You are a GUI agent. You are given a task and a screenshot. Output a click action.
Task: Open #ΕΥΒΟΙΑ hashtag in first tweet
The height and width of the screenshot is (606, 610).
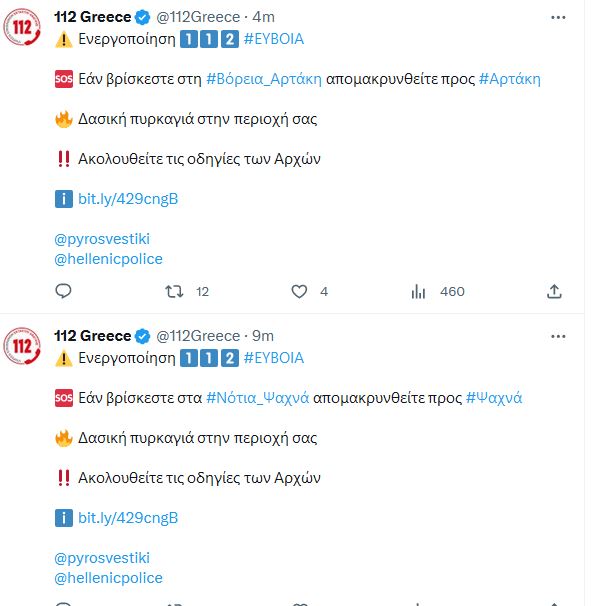click(x=273, y=39)
